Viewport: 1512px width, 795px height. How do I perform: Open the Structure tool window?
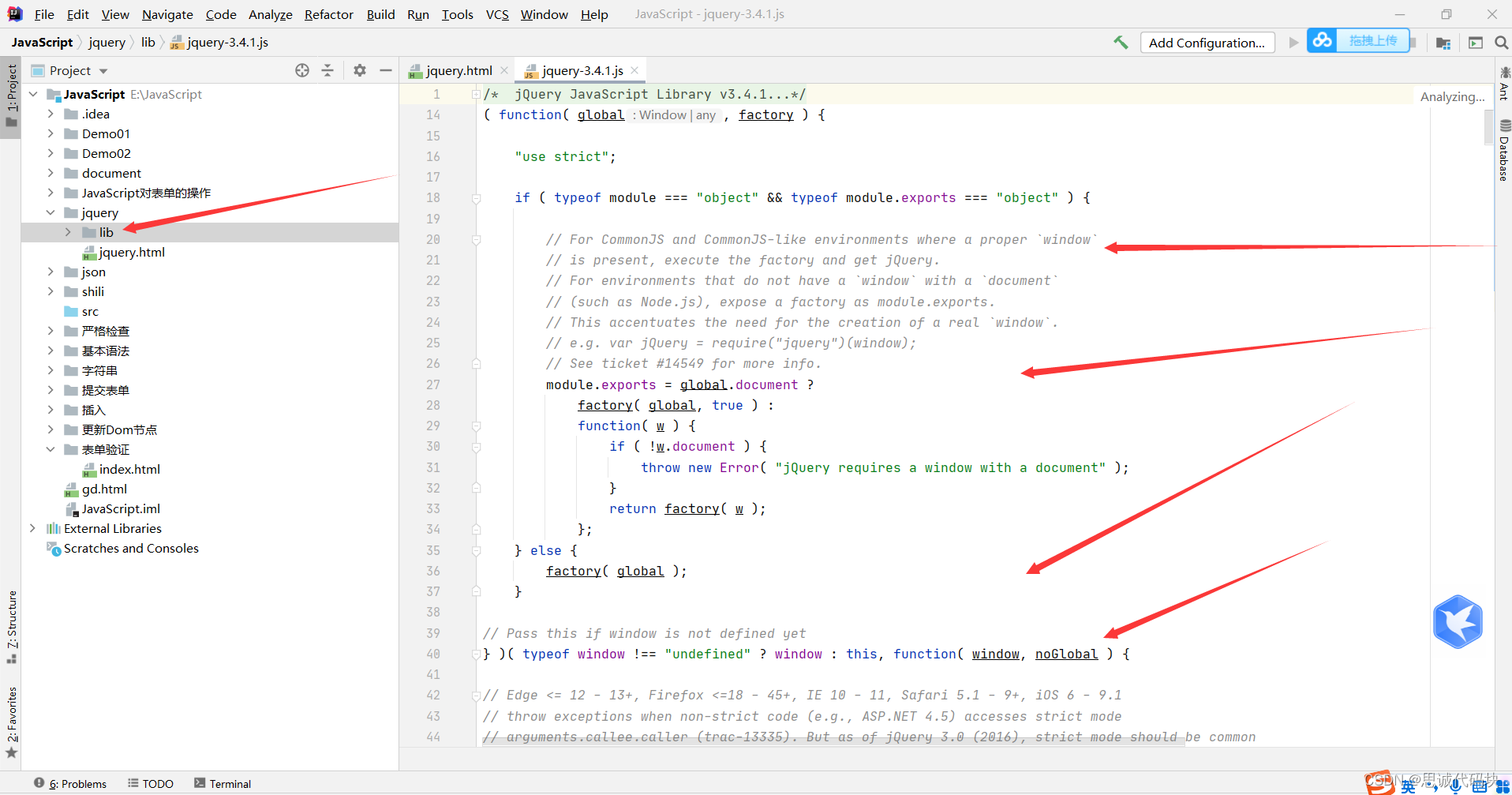tap(12, 628)
